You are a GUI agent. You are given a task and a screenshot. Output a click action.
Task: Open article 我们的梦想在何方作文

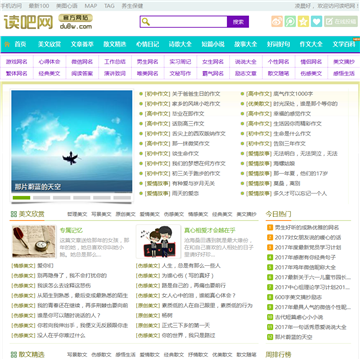point(199,163)
